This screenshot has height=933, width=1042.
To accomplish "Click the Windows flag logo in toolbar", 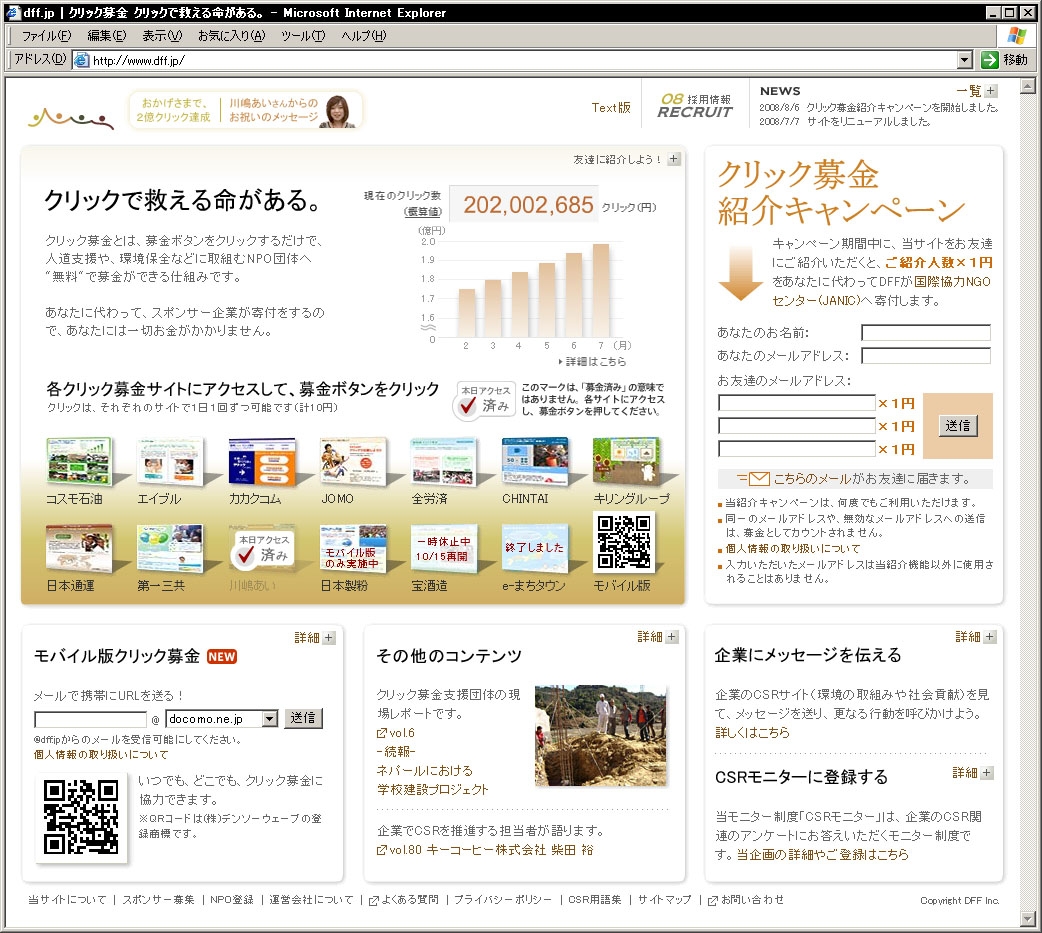I will point(1016,35).
